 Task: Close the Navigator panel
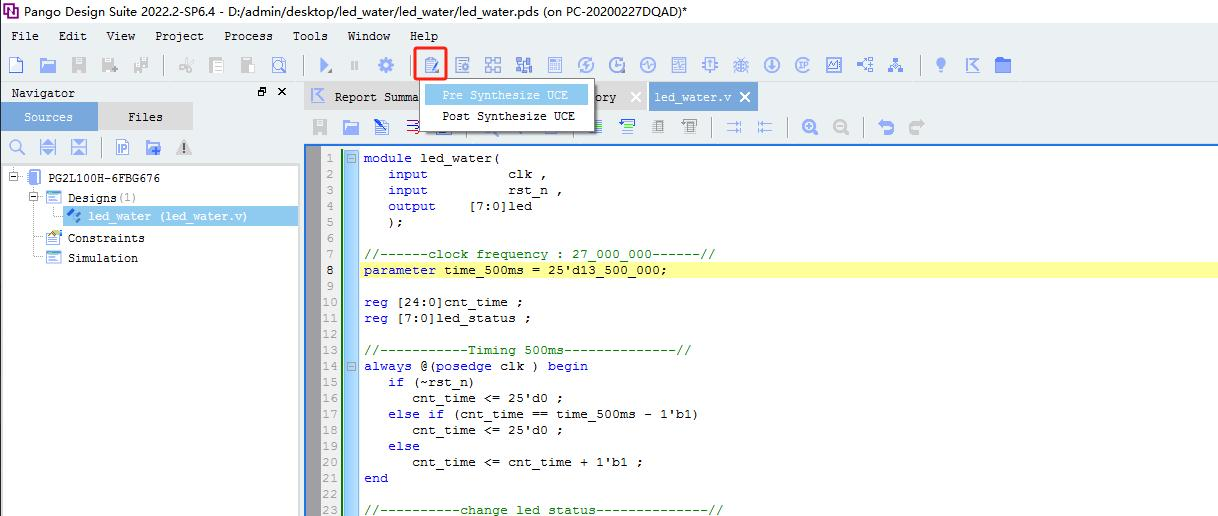pos(282,92)
